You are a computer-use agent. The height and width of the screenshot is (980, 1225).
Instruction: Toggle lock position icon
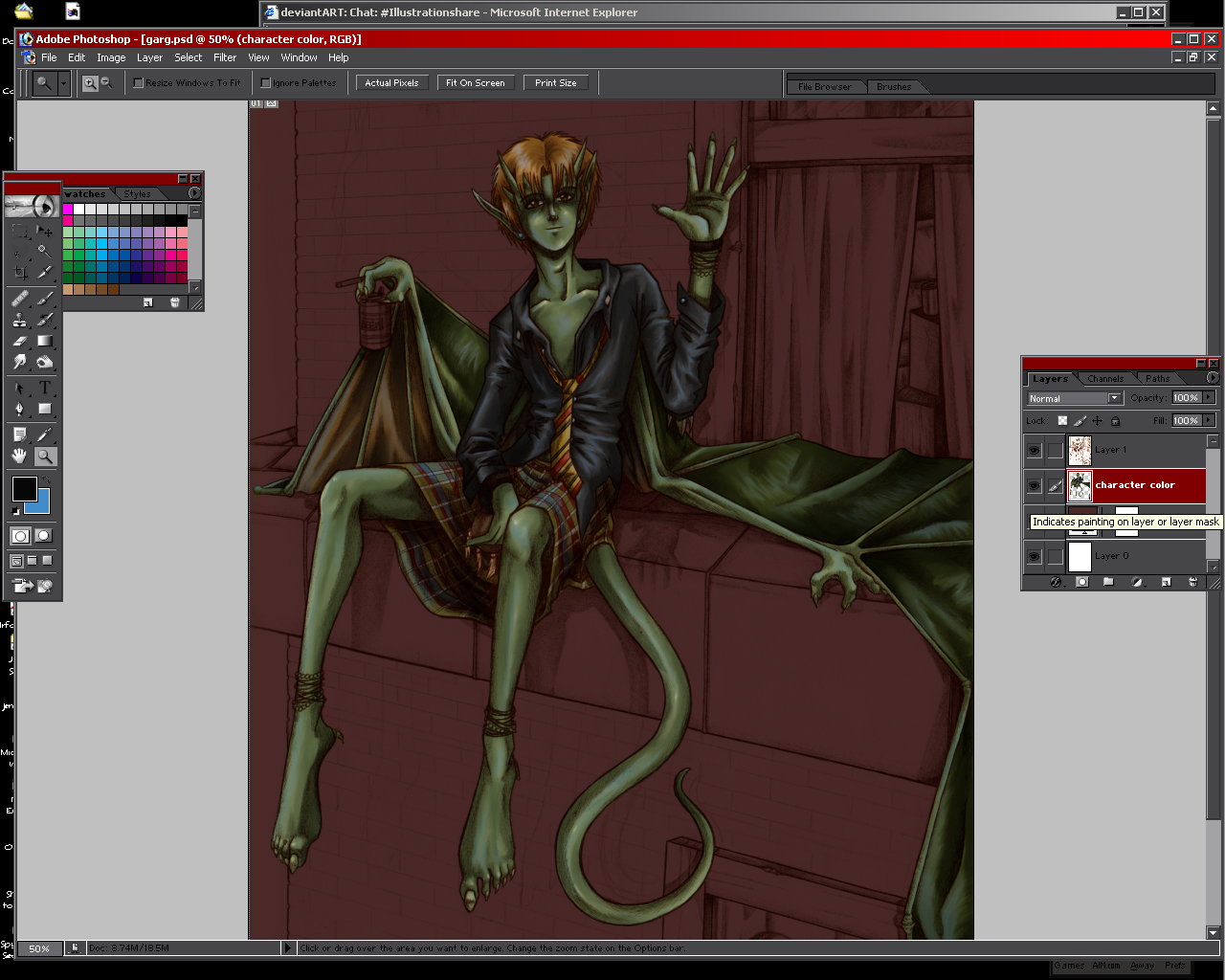point(1098,421)
